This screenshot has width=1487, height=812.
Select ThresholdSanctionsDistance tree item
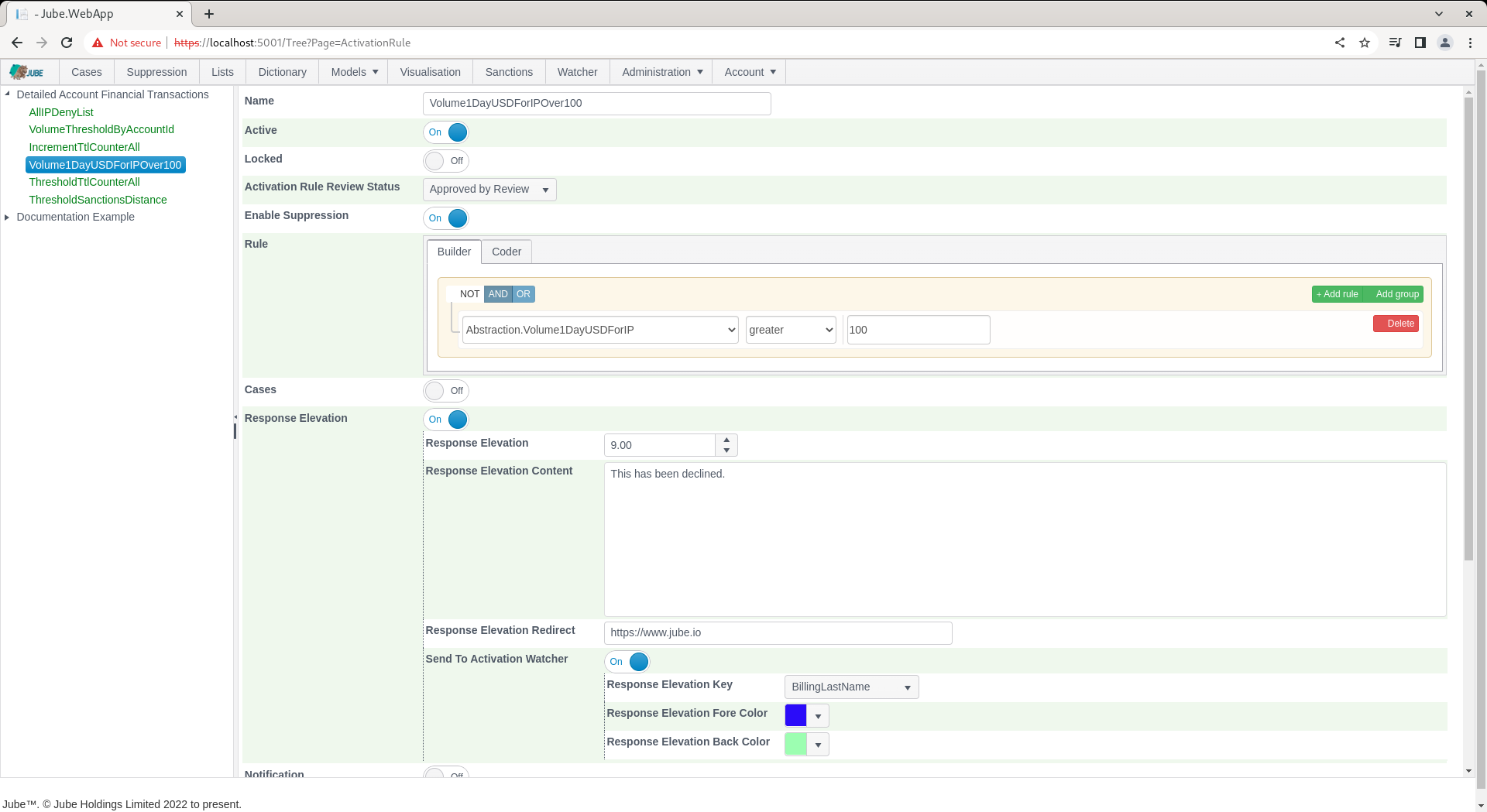(x=98, y=200)
